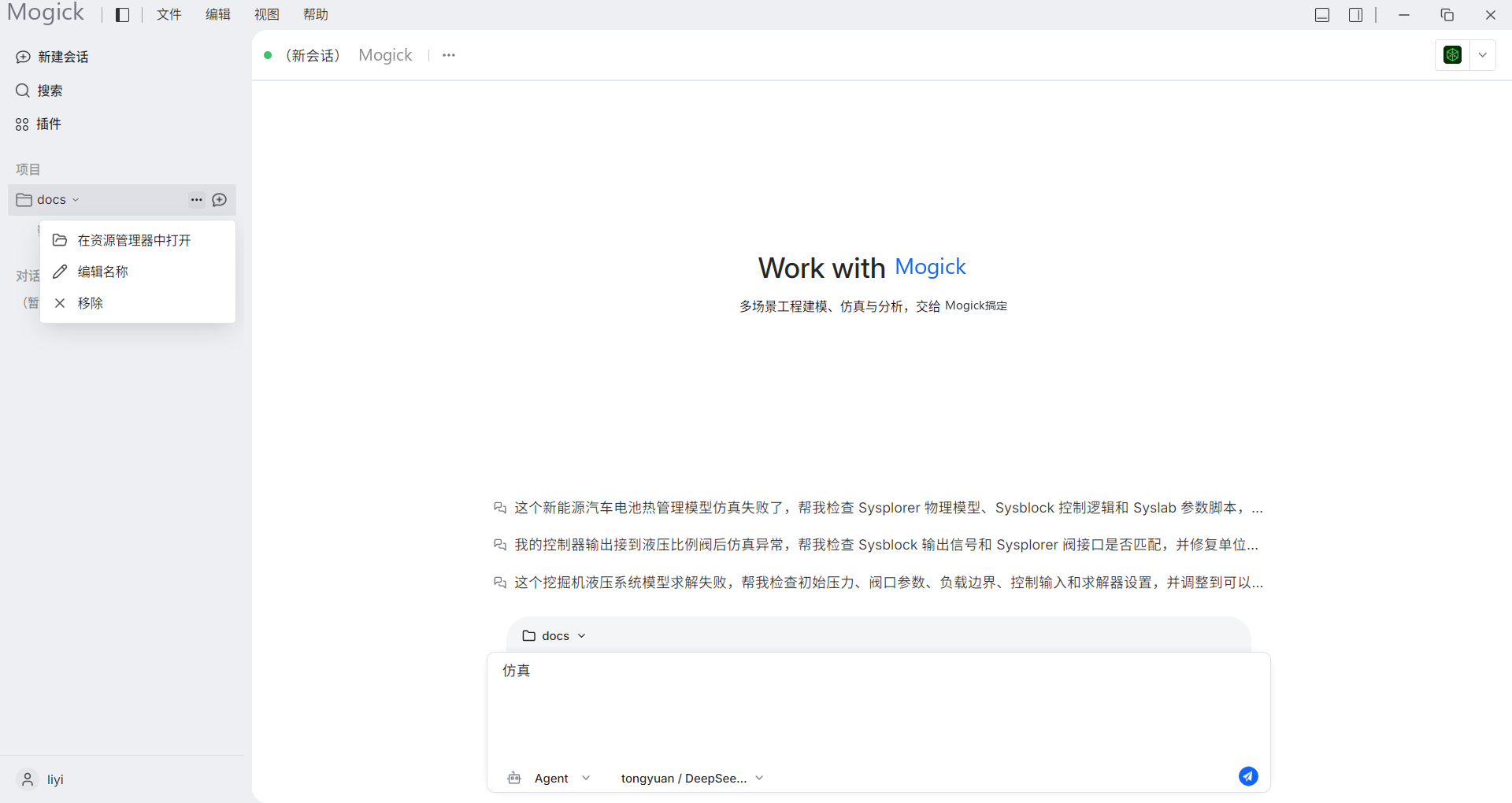This screenshot has width=1512, height=803.
Task: Choose 移除 from context menu
Action: coord(138,303)
